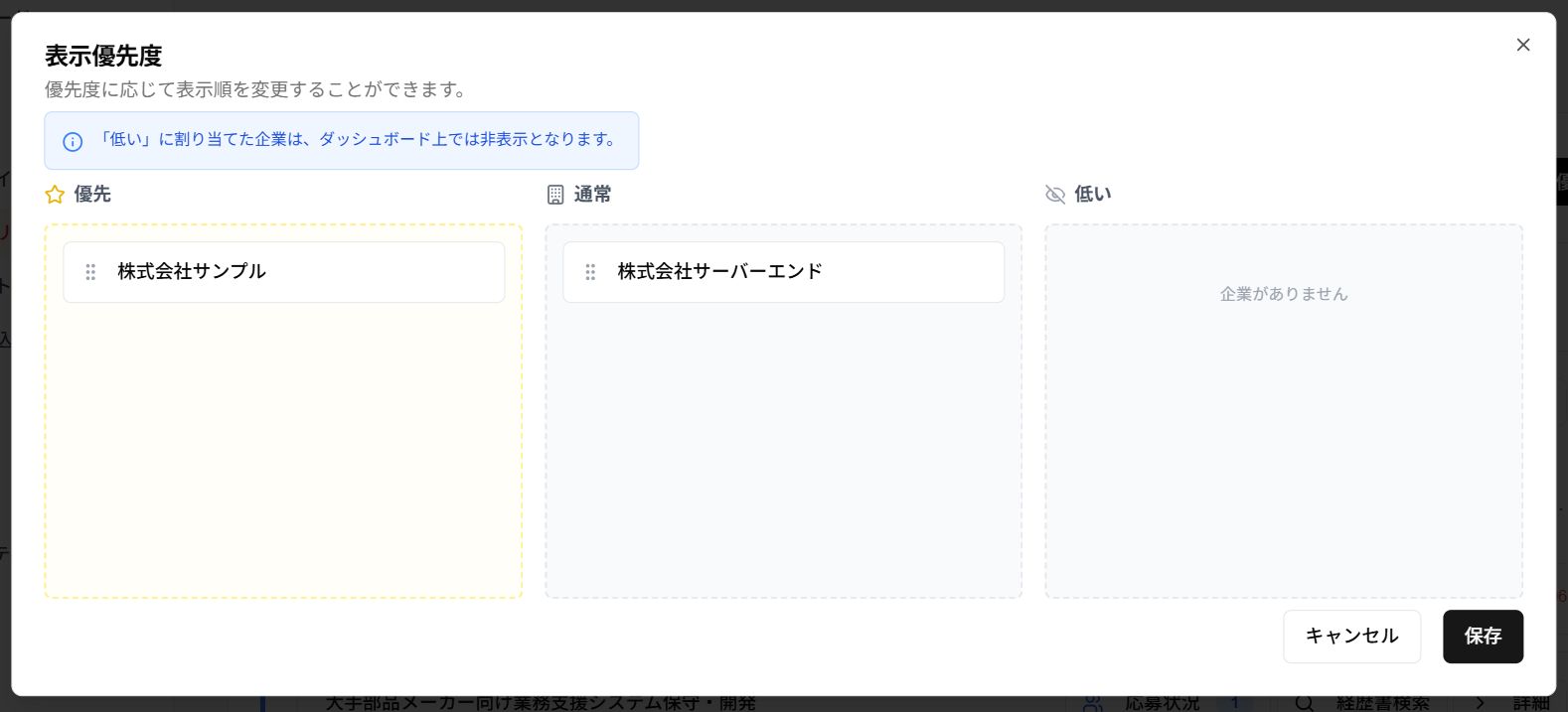This screenshot has height=712, width=1568.
Task: Click the building icon beside 通常
Action: [555, 195]
